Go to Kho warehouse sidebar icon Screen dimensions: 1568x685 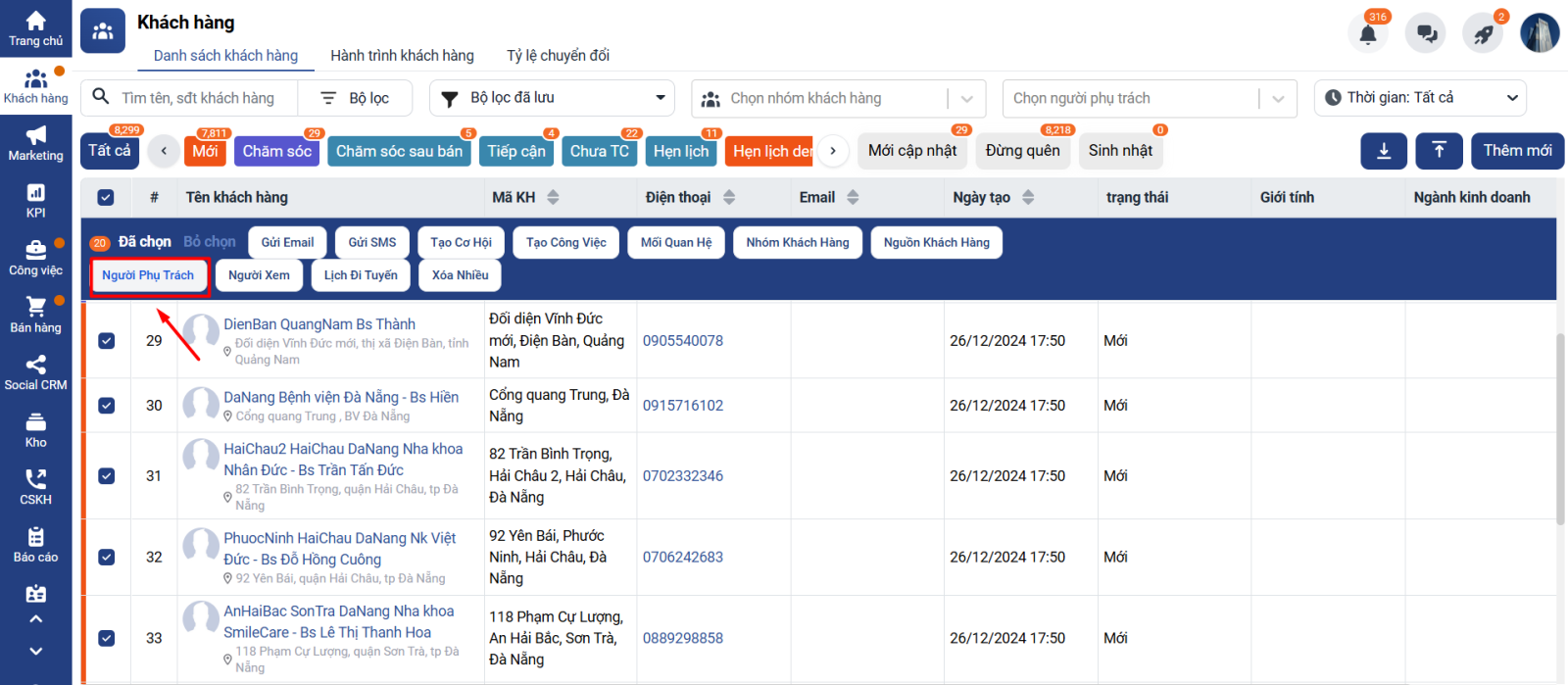tap(35, 430)
